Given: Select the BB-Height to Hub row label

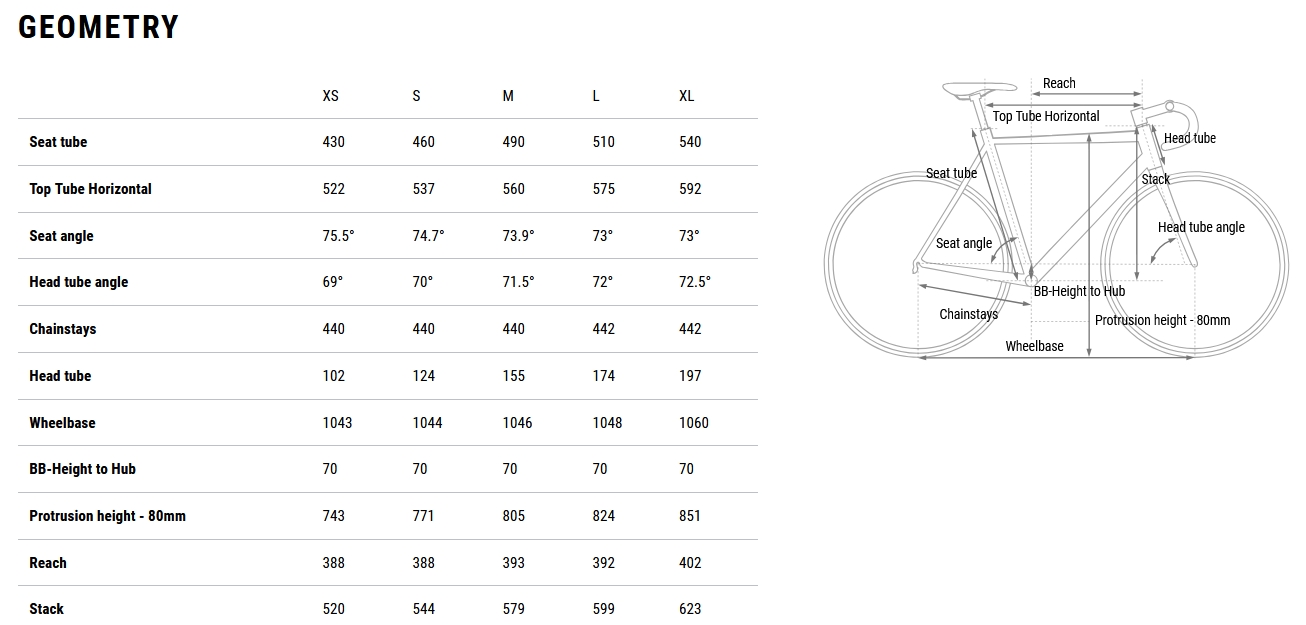Looking at the screenshot, I should pos(82,469).
